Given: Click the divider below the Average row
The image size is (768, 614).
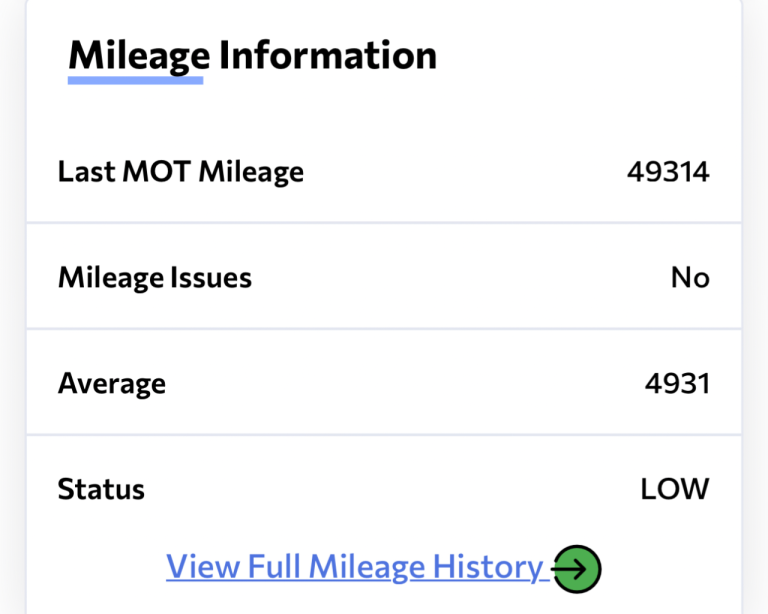Looking at the screenshot, I should [x=384, y=434].
